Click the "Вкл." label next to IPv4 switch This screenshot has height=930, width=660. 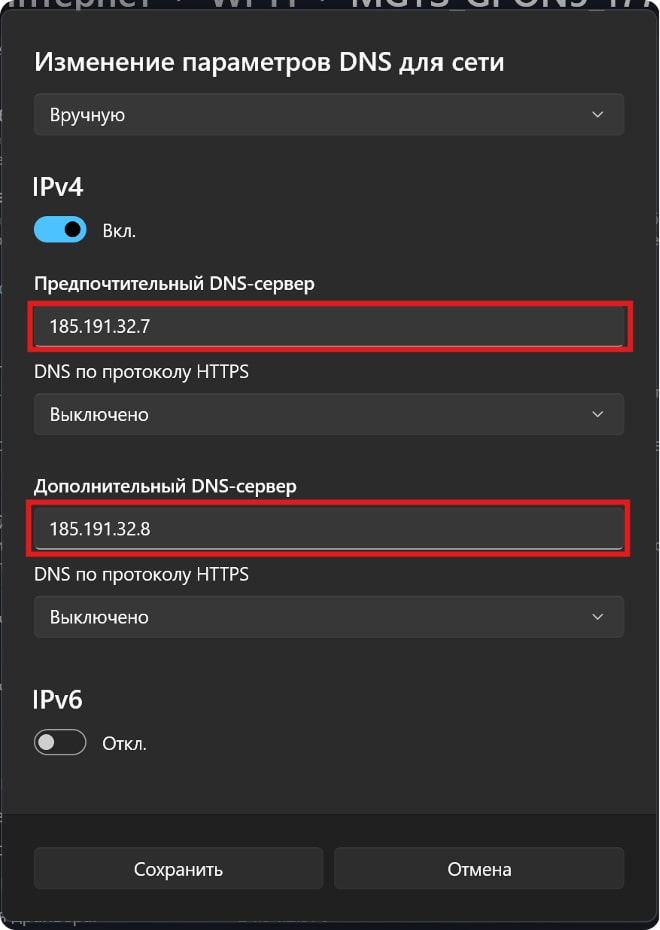pyautogui.click(x=119, y=231)
